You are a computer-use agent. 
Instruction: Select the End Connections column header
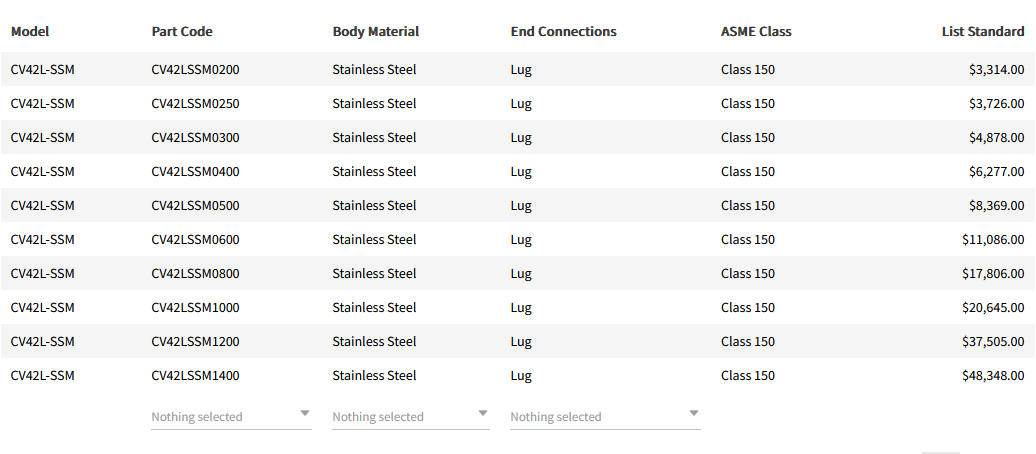click(x=563, y=31)
